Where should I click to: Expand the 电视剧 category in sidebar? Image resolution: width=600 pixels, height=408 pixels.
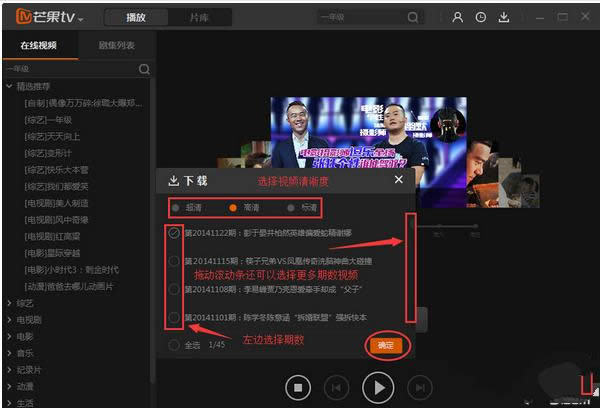pos(8,319)
